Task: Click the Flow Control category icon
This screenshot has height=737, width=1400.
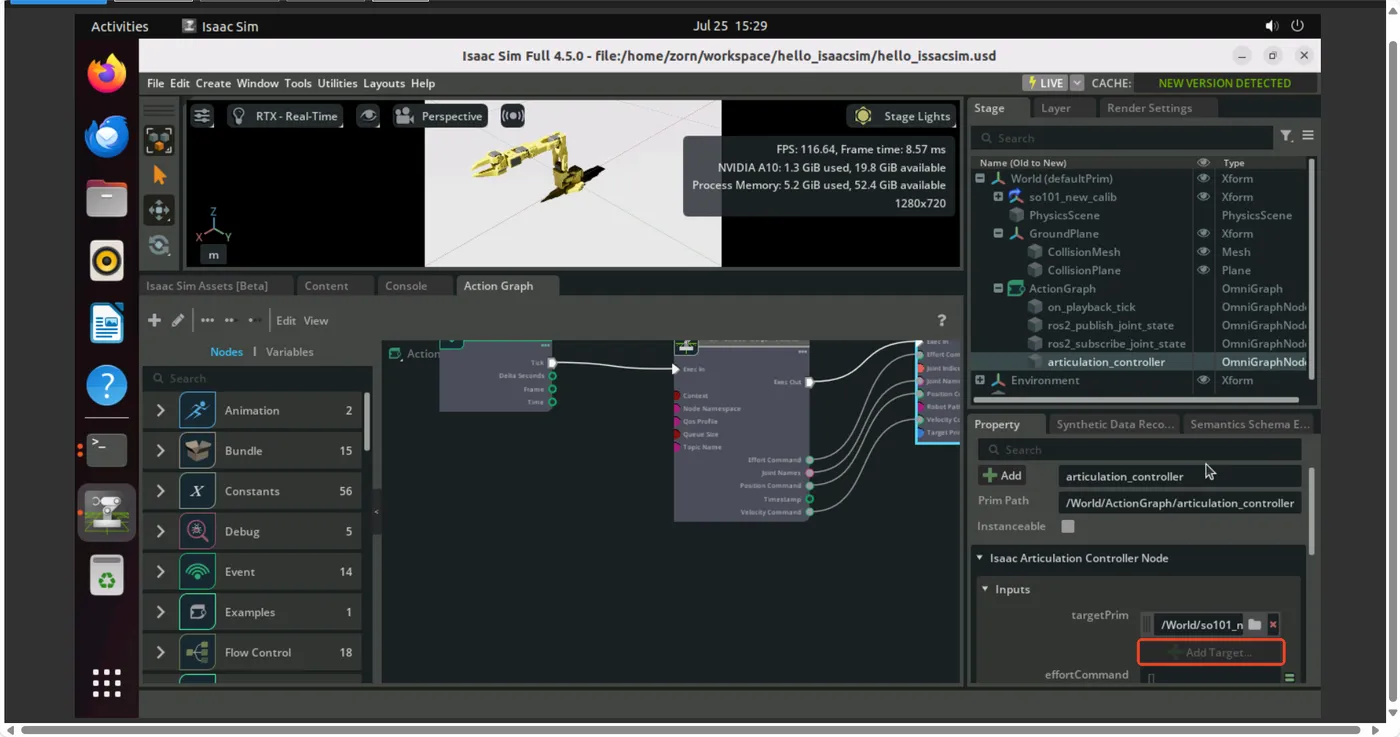Action: pyautogui.click(x=198, y=652)
